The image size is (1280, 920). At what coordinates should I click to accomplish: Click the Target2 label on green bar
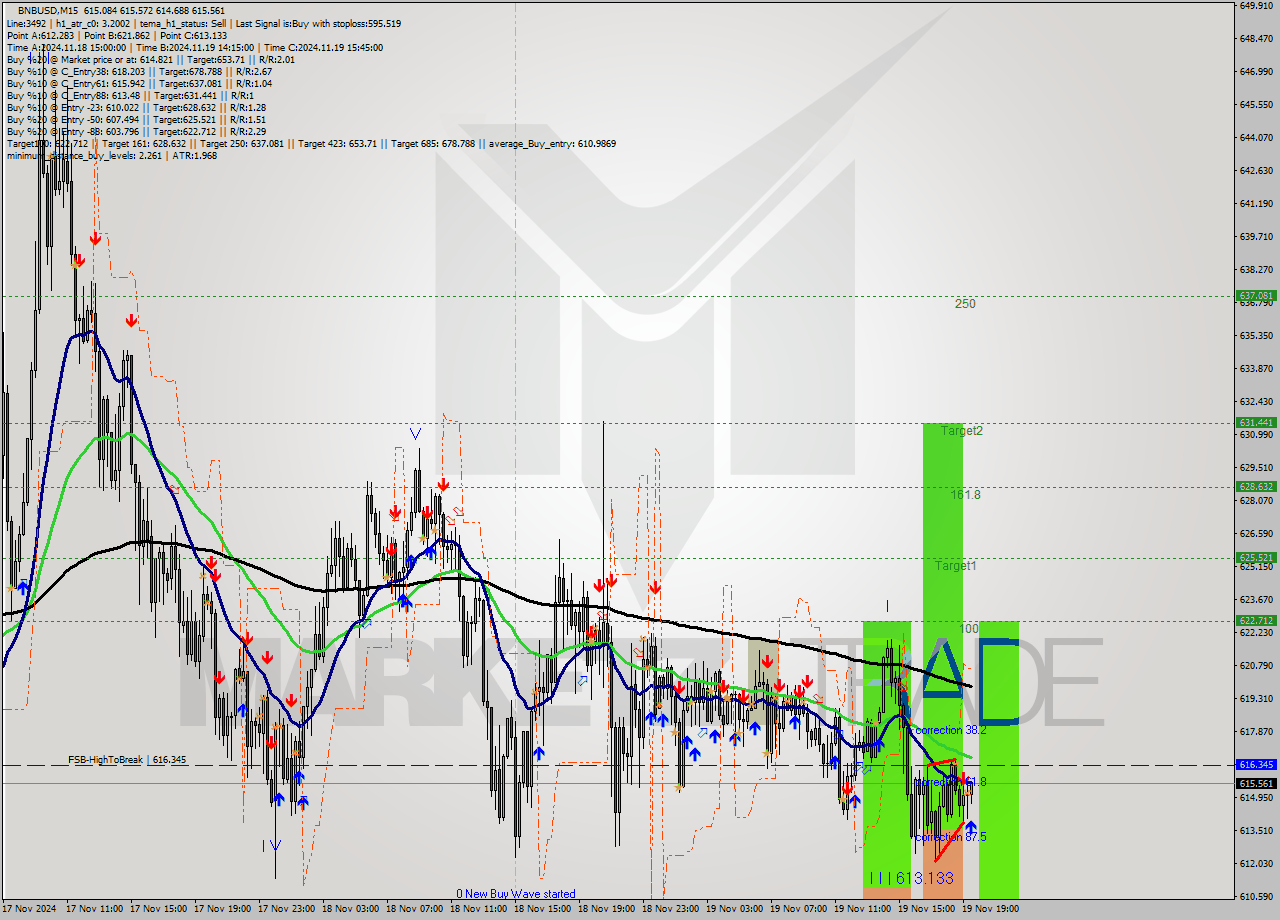[x=962, y=431]
